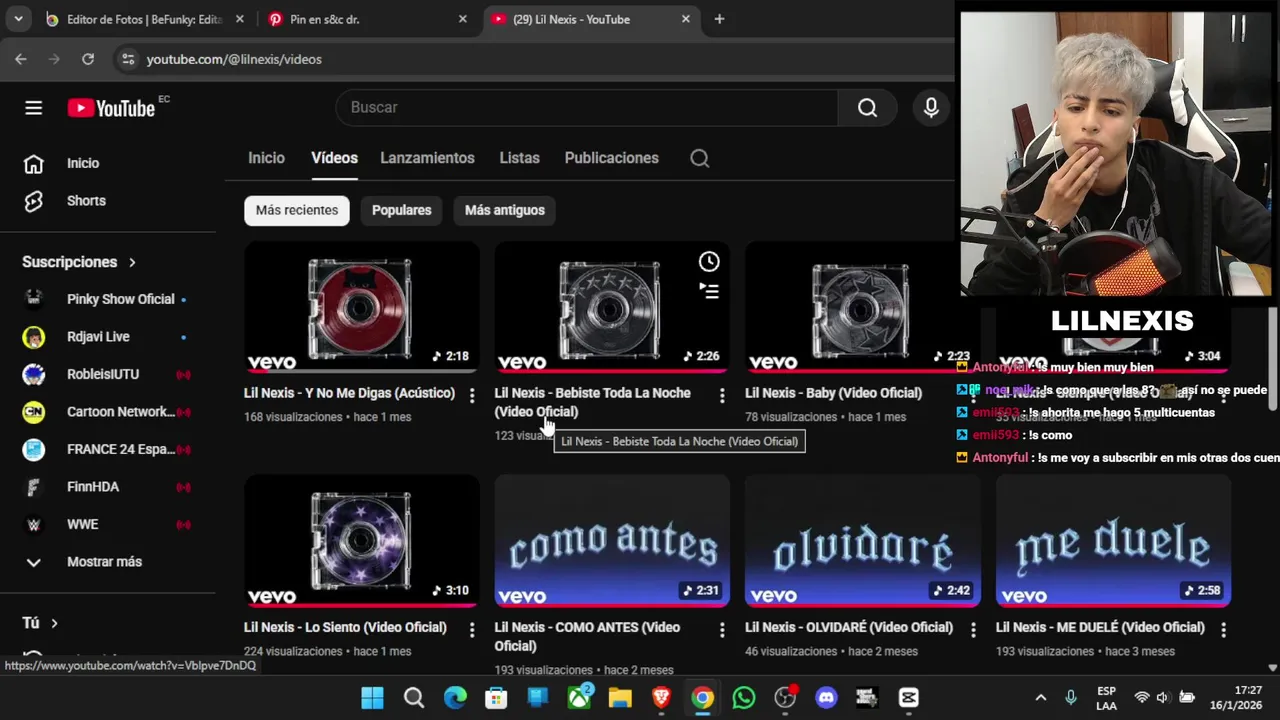Switch to the BeFunky Editor de Fotos tab

145,19
